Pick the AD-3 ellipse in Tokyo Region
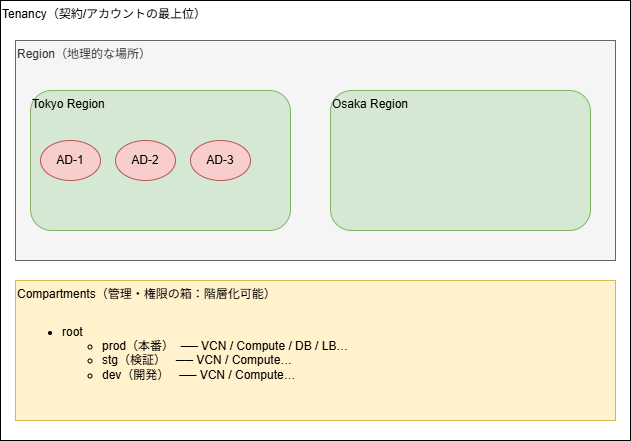This screenshot has height=441, width=631. pos(220,160)
